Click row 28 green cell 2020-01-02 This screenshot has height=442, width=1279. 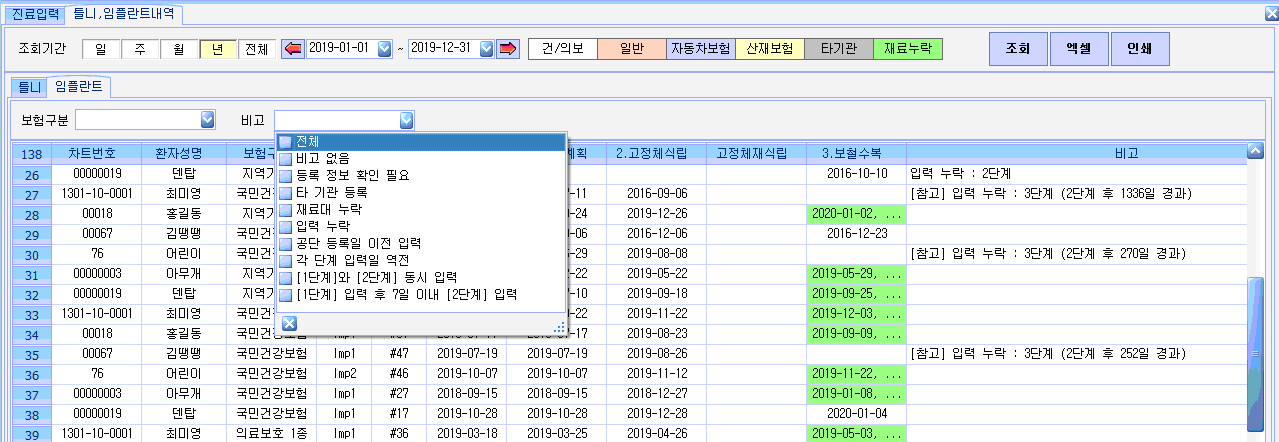click(x=857, y=214)
